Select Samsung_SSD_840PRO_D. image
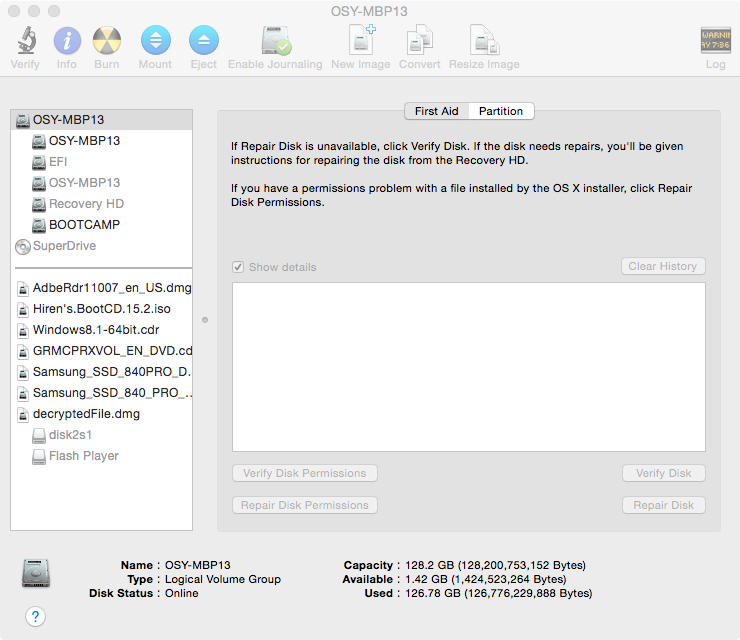This screenshot has height=640, width=740. (x=101, y=372)
